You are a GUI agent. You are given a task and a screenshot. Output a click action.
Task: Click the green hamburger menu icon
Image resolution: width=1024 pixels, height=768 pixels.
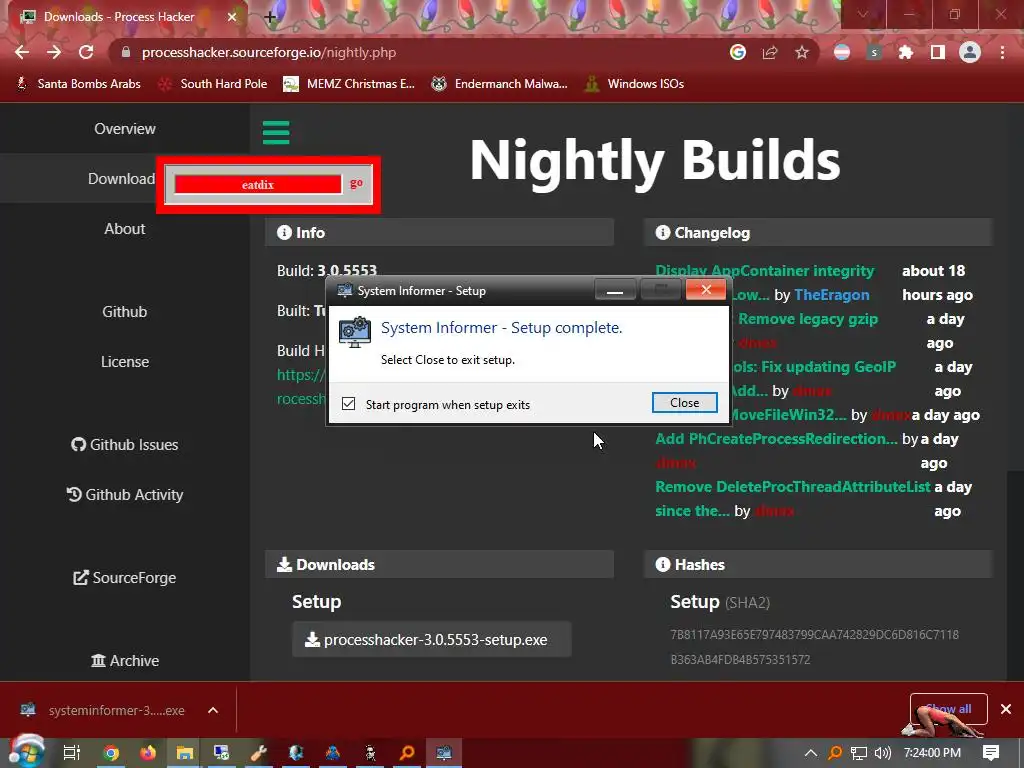click(276, 133)
